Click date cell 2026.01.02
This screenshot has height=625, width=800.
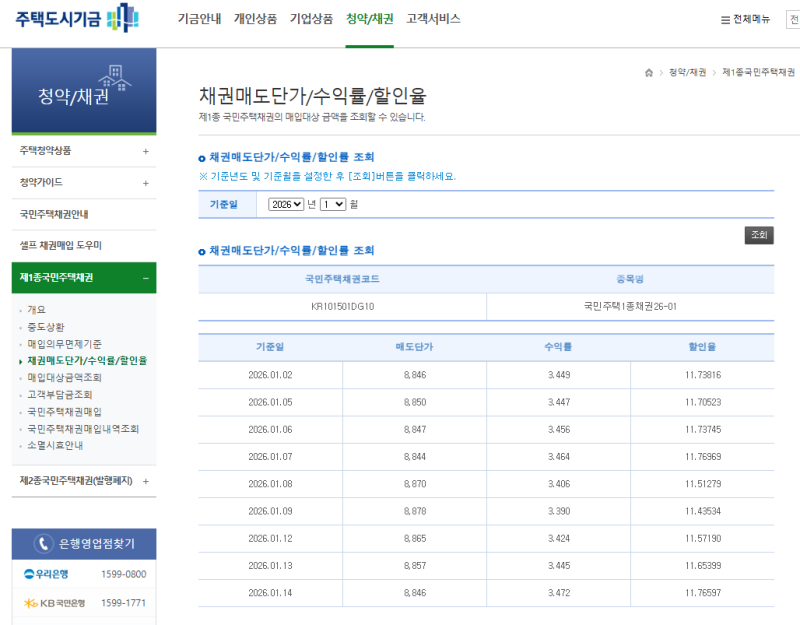(x=270, y=375)
